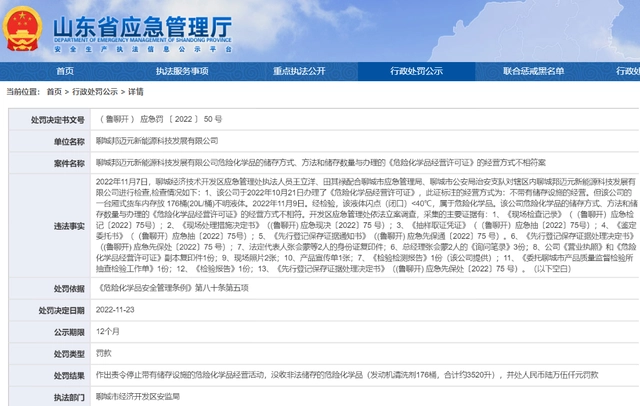Click the 案件名称 value text
The image size is (640, 406).
pos(320,163)
